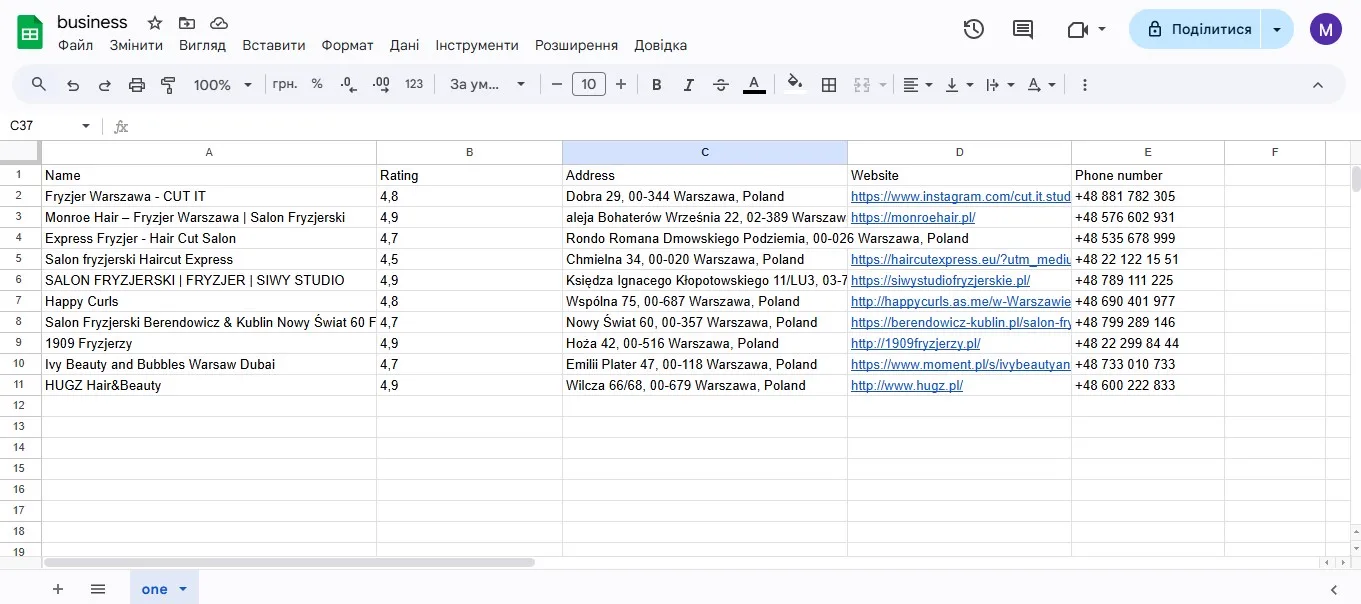Open the sheet tab one options arrow
Image resolution: width=1361 pixels, height=604 pixels.
[x=183, y=589]
